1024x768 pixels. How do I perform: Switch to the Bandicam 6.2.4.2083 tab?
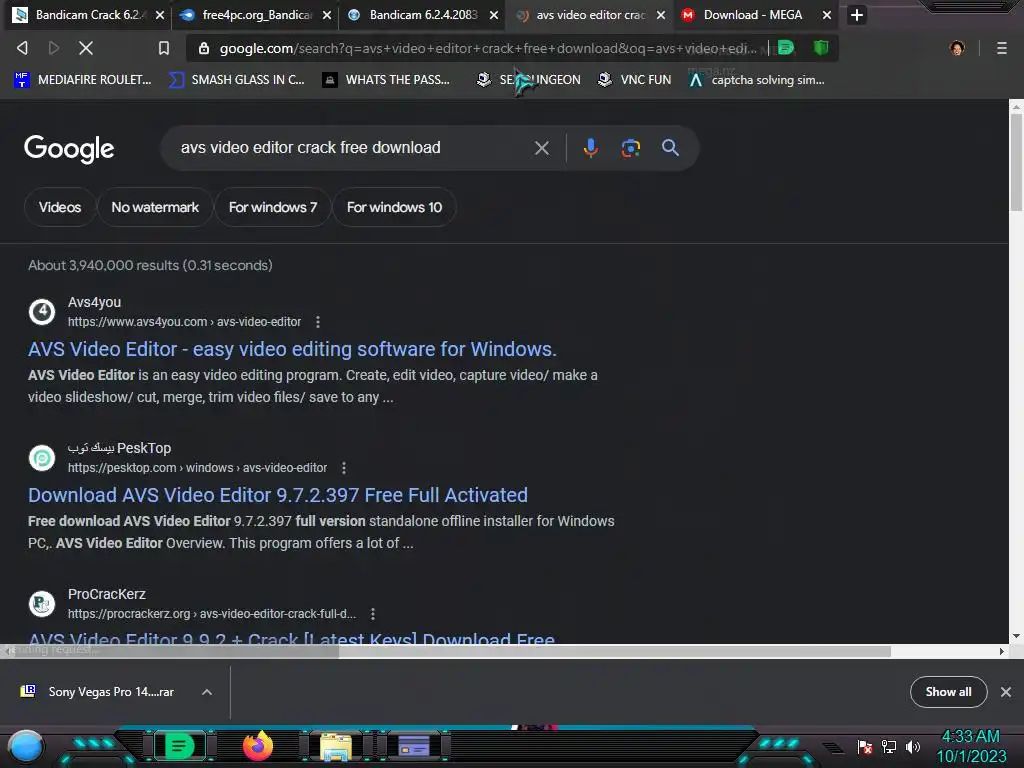click(x=423, y=14)
